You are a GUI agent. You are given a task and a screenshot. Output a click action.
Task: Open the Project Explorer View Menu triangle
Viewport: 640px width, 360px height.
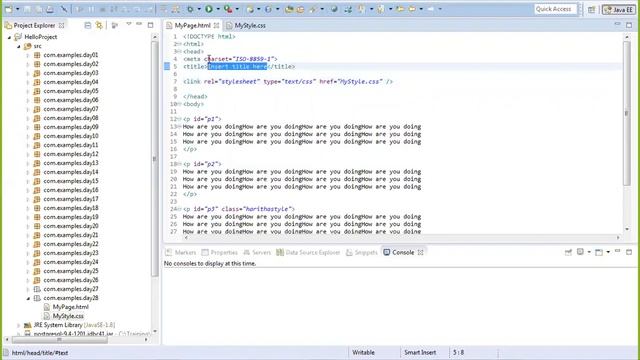[129, 24]
